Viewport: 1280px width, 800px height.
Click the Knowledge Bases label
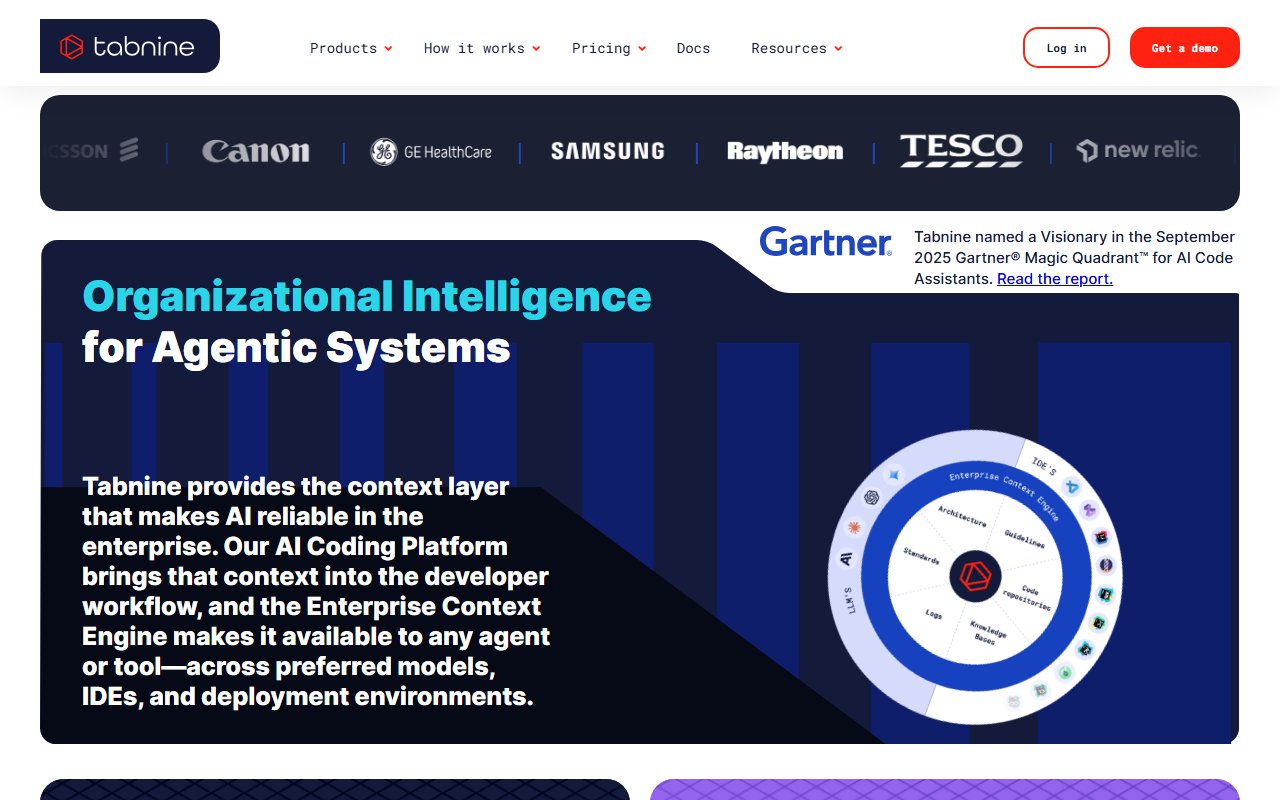click(988, 633)
